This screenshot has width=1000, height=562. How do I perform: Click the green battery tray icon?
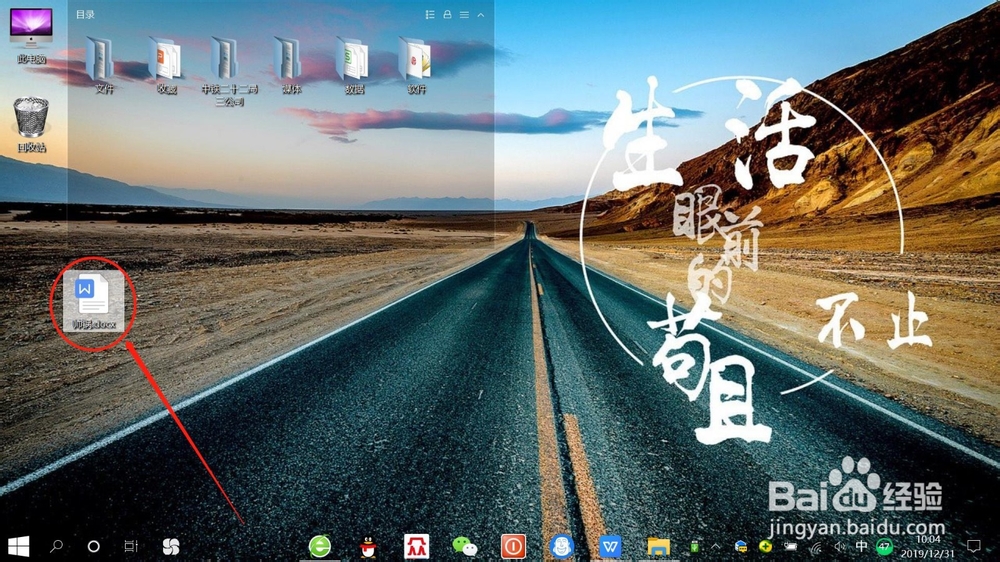695,547
